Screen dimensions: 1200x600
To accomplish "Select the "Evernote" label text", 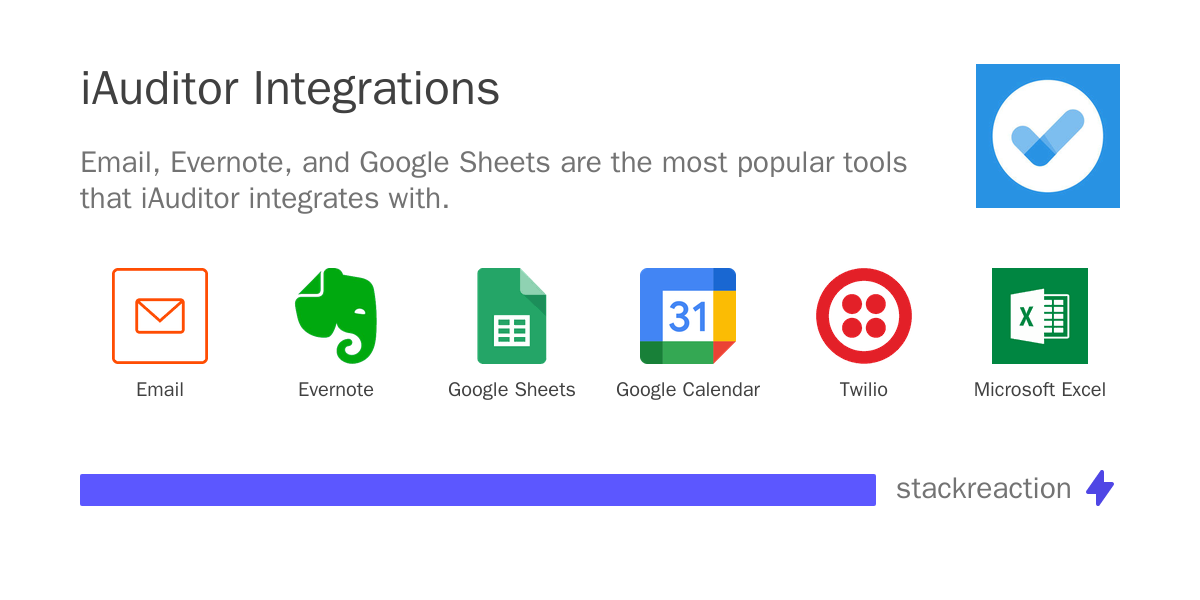I will (336, 390).
